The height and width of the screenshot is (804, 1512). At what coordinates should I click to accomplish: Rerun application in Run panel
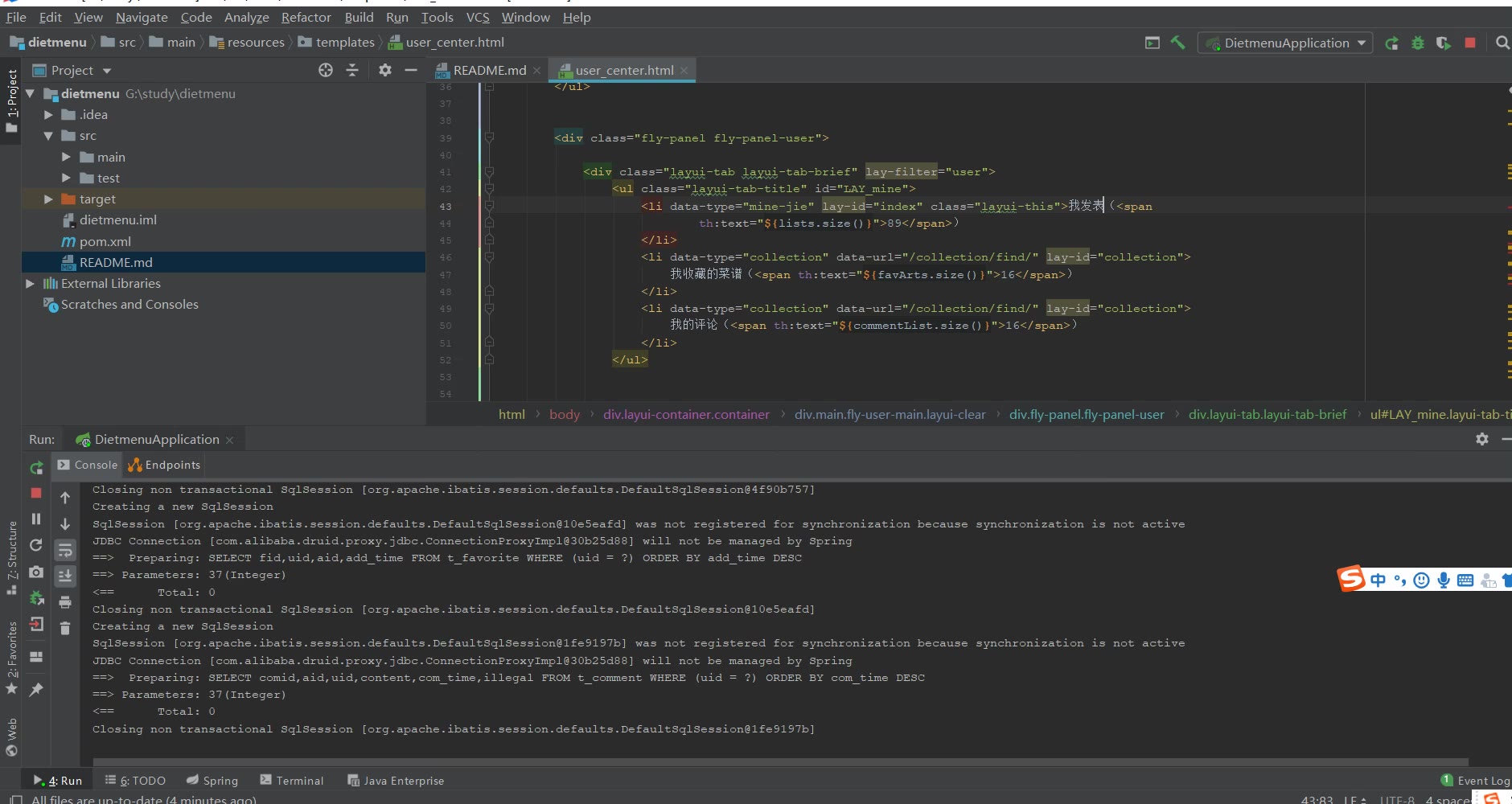[x=36, y=467]
